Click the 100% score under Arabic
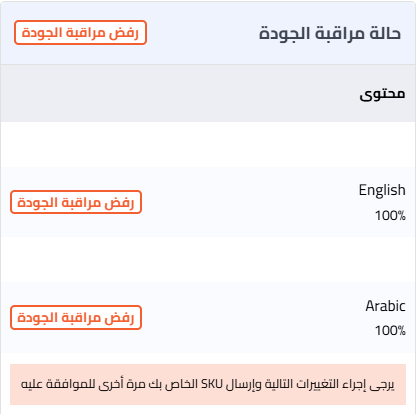 coord(390,330)
